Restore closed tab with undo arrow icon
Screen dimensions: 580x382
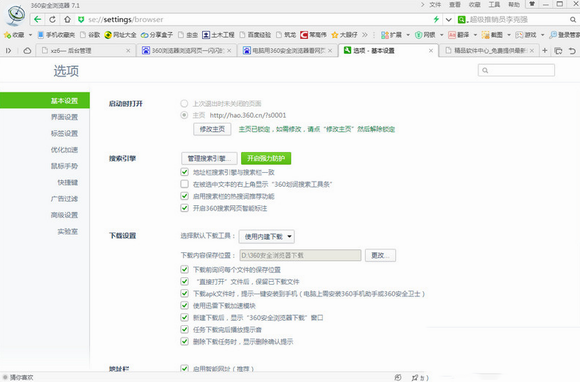click(x=572, y=51)
